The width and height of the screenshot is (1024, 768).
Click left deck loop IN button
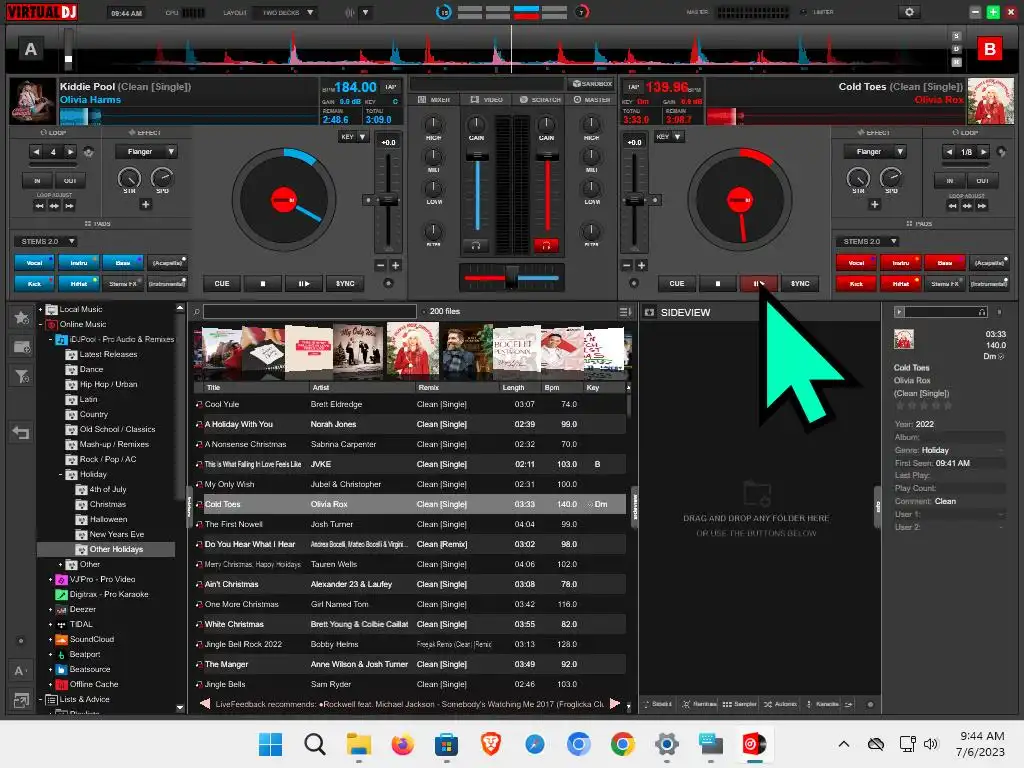[37, 181]
